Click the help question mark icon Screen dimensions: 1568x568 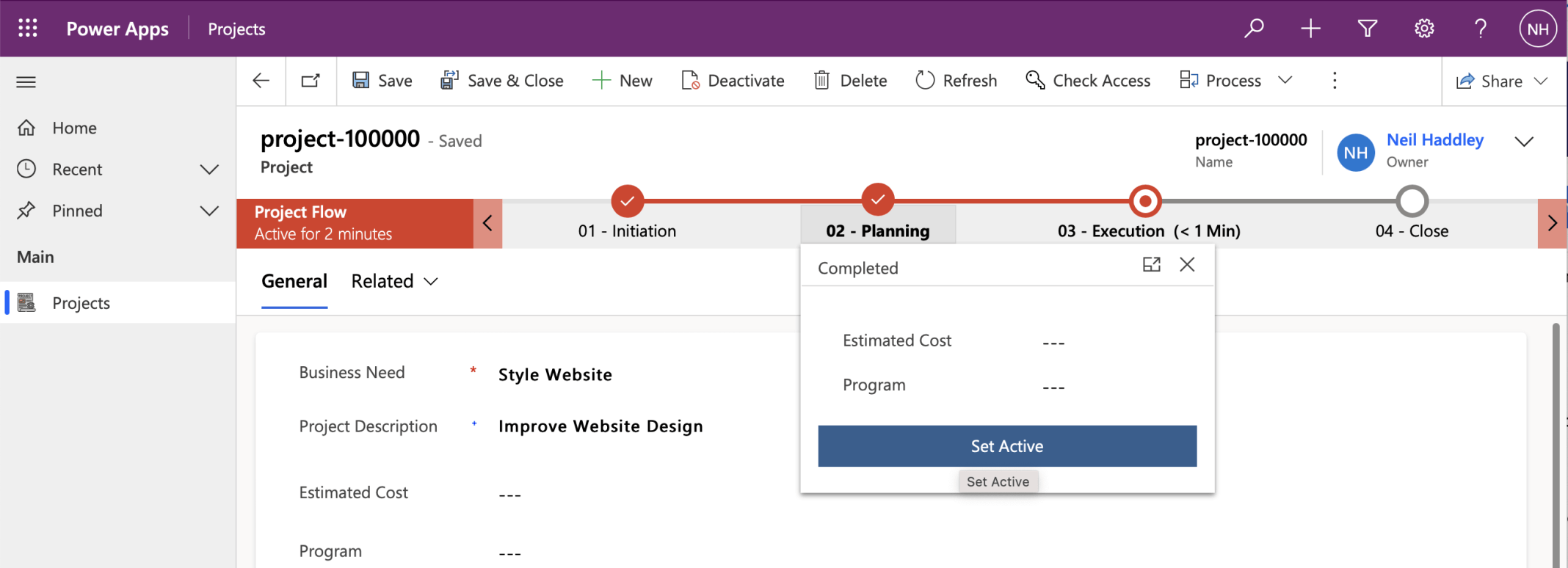[x=1481, y=29]
